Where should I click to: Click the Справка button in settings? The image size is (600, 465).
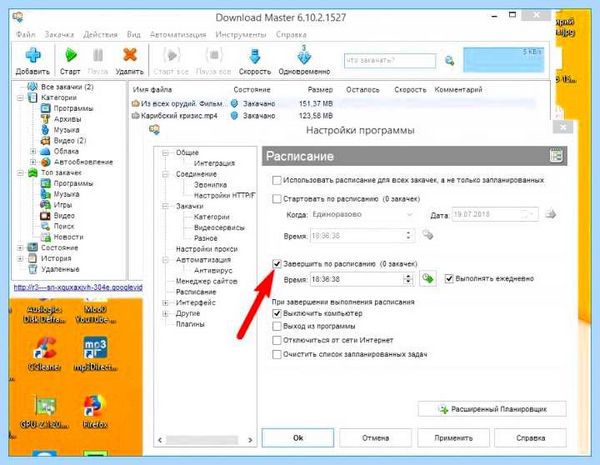point(530,437)
